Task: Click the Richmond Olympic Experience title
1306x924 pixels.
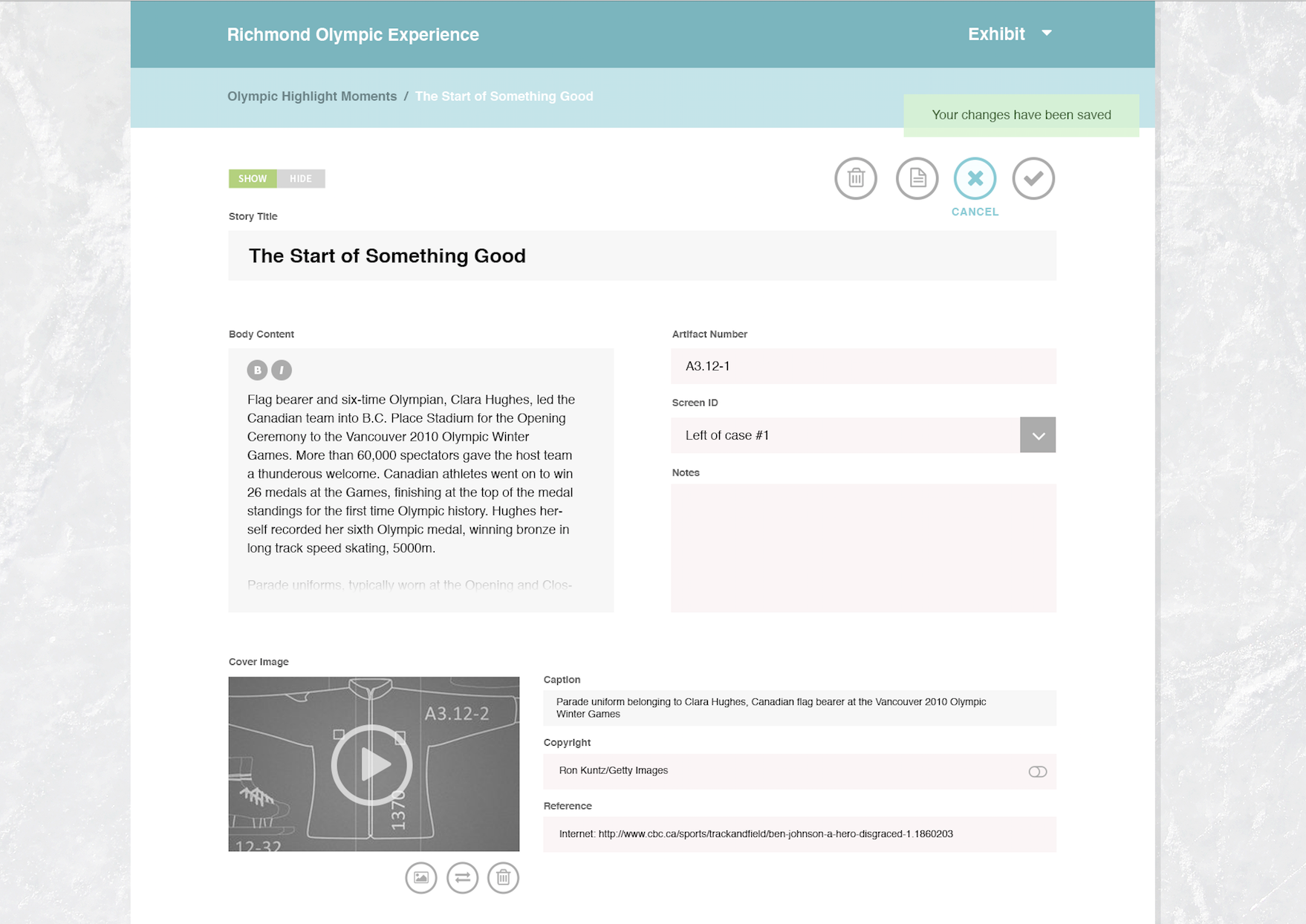Action: (x=353, y=35)
